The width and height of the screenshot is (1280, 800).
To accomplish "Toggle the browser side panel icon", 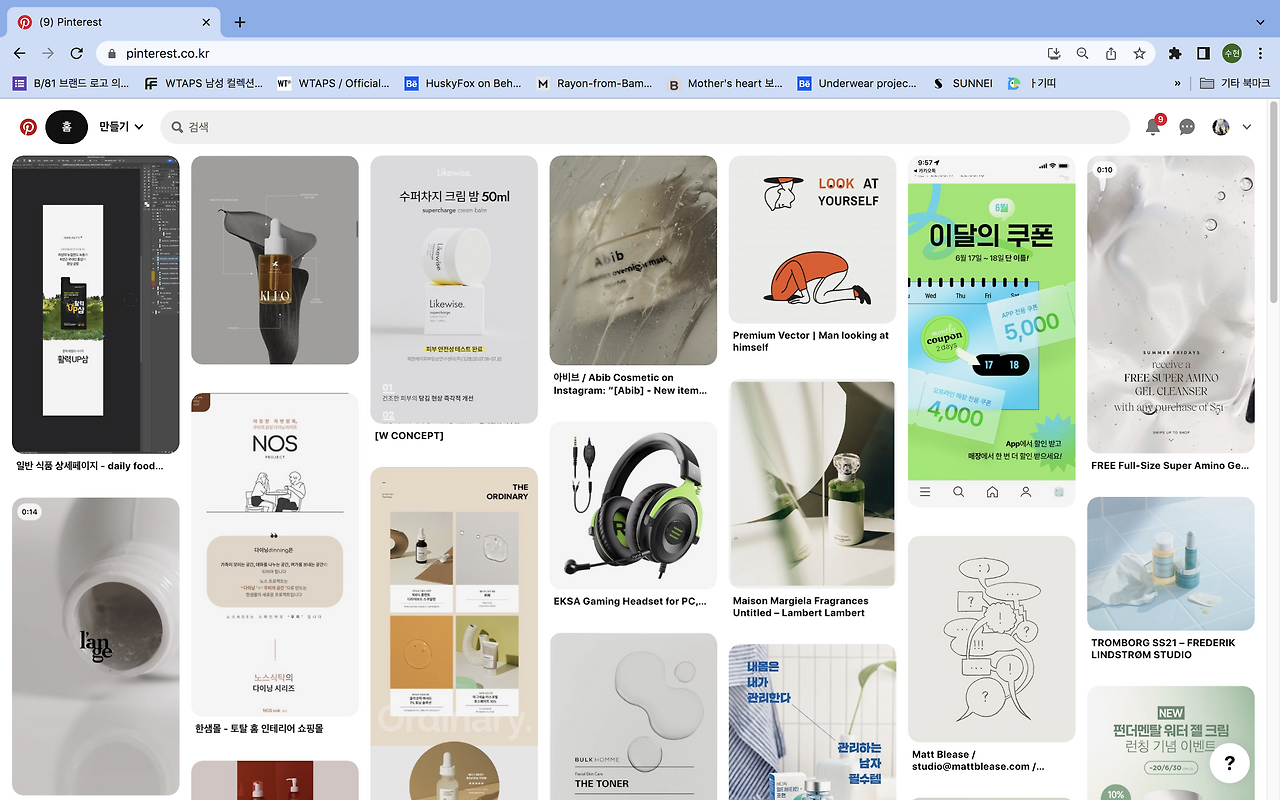I will pyautogui.click(x=1204, y=53).
